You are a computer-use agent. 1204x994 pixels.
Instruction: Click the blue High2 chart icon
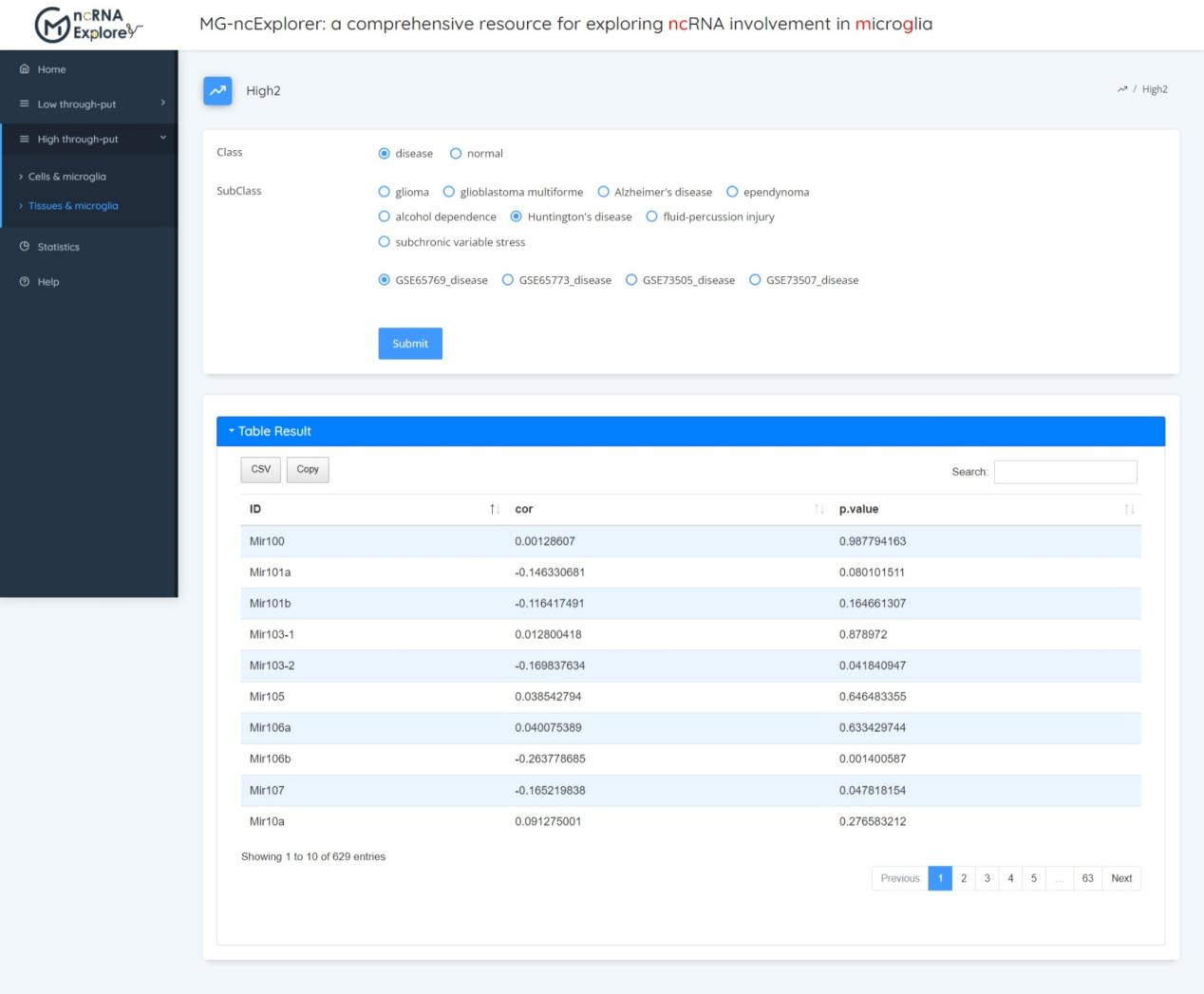[218, 90]
